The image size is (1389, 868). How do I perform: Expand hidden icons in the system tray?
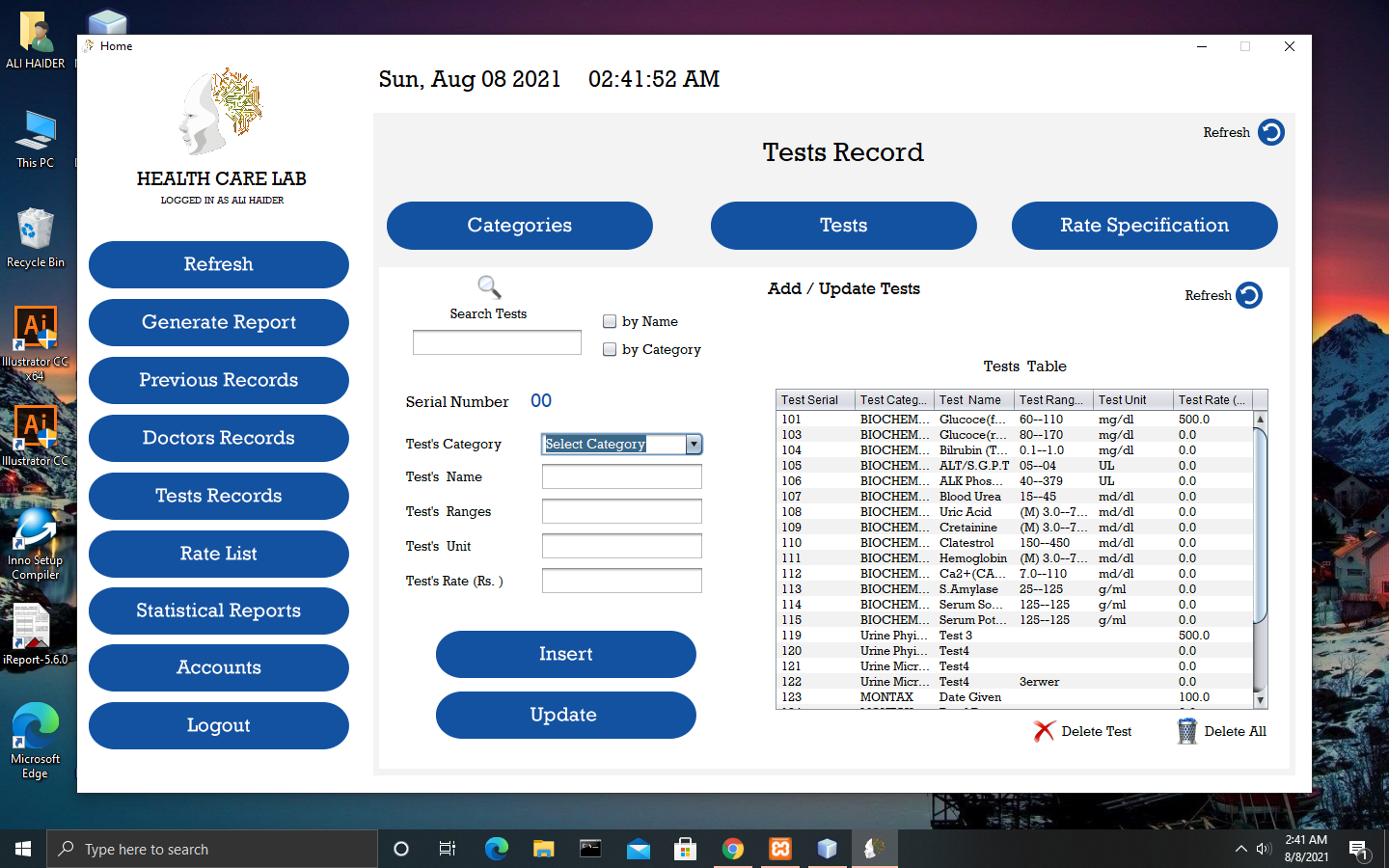pyautogui.click(x=1240, y=849)
